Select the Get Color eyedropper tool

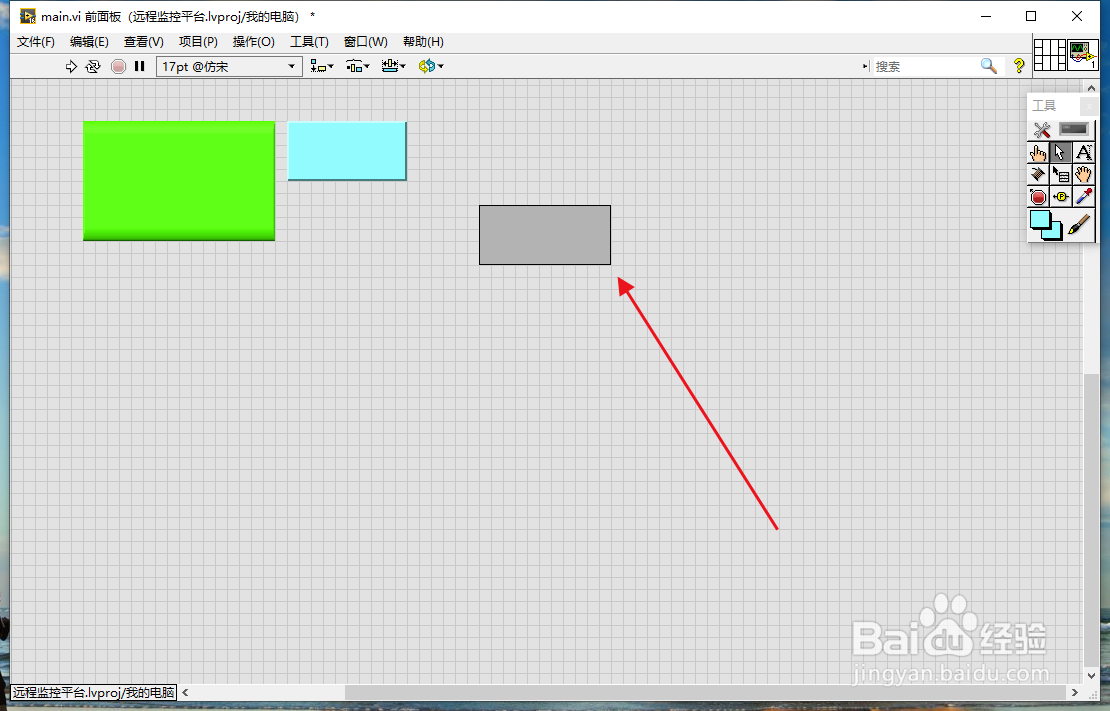point(1083,197)
